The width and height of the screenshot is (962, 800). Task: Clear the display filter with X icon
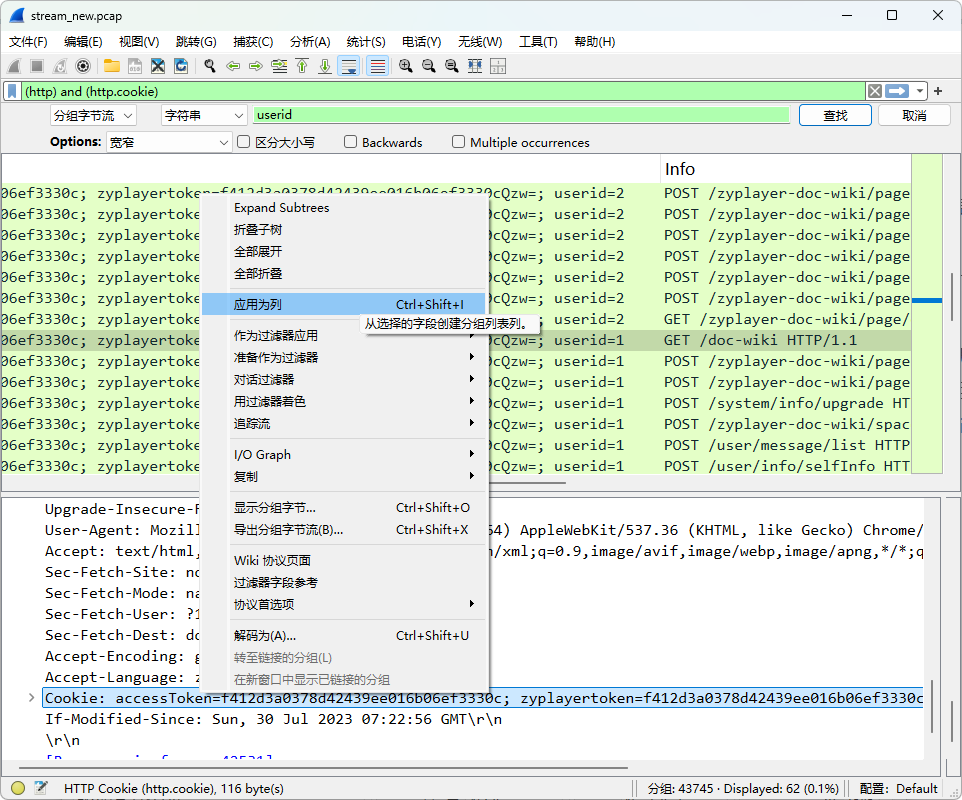[x=875, y=91]
